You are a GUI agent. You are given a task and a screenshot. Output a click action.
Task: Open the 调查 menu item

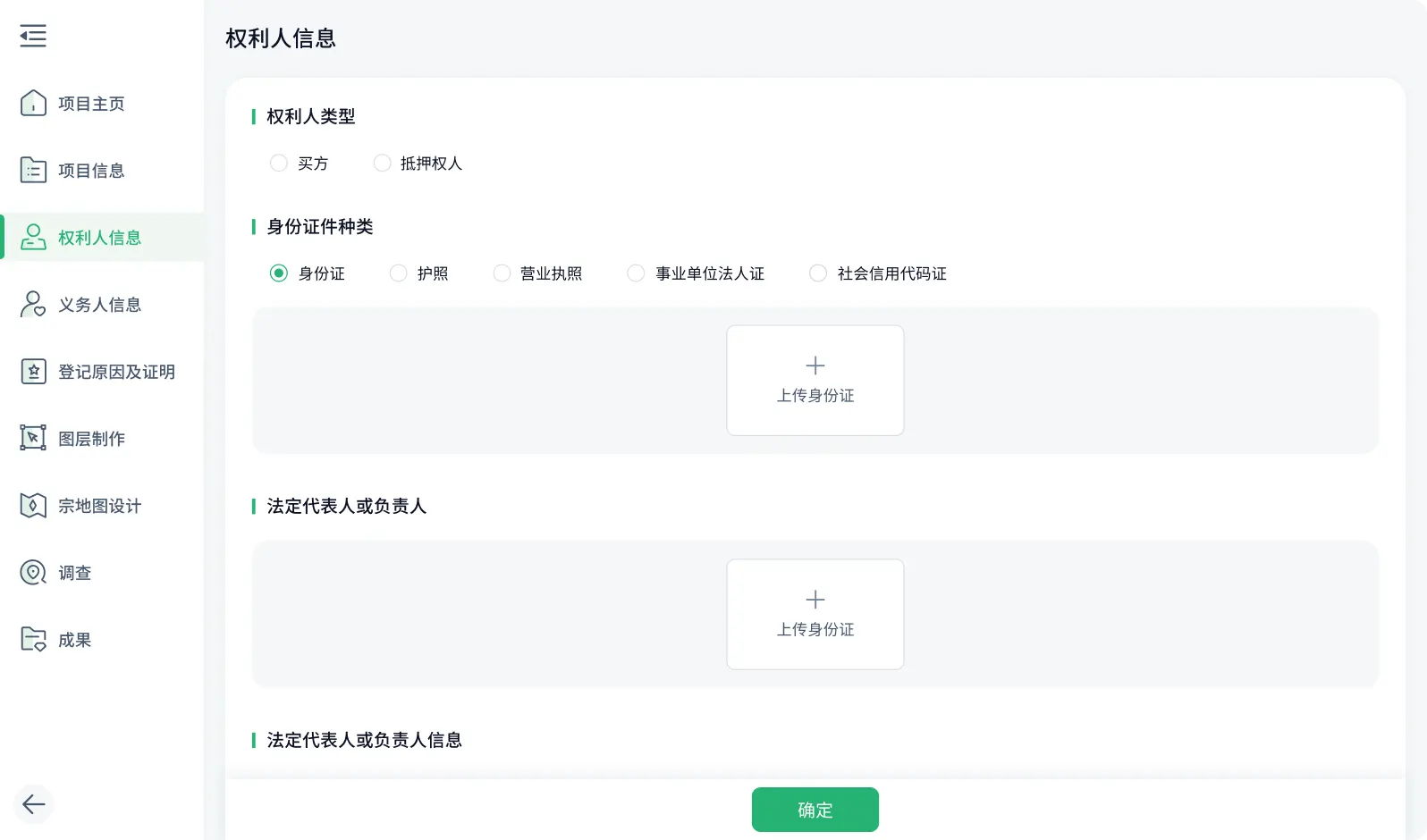(103, 573)
